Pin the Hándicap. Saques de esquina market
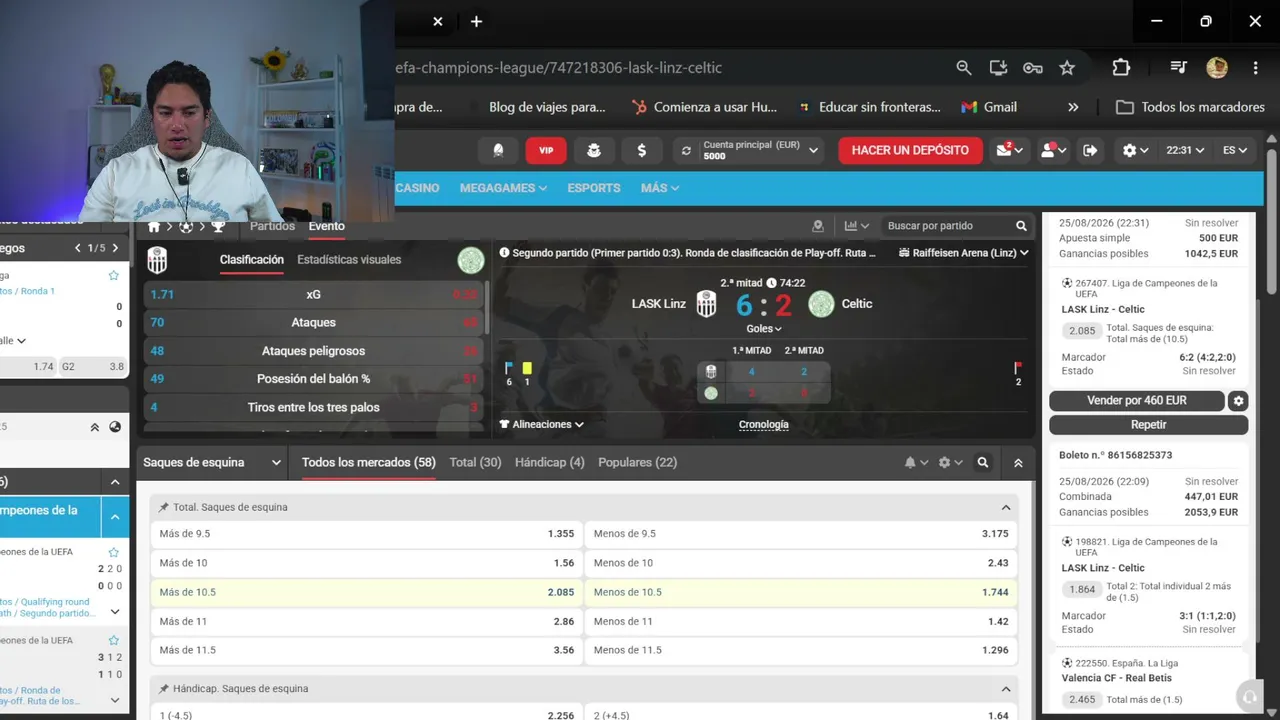 coord(164,688)
